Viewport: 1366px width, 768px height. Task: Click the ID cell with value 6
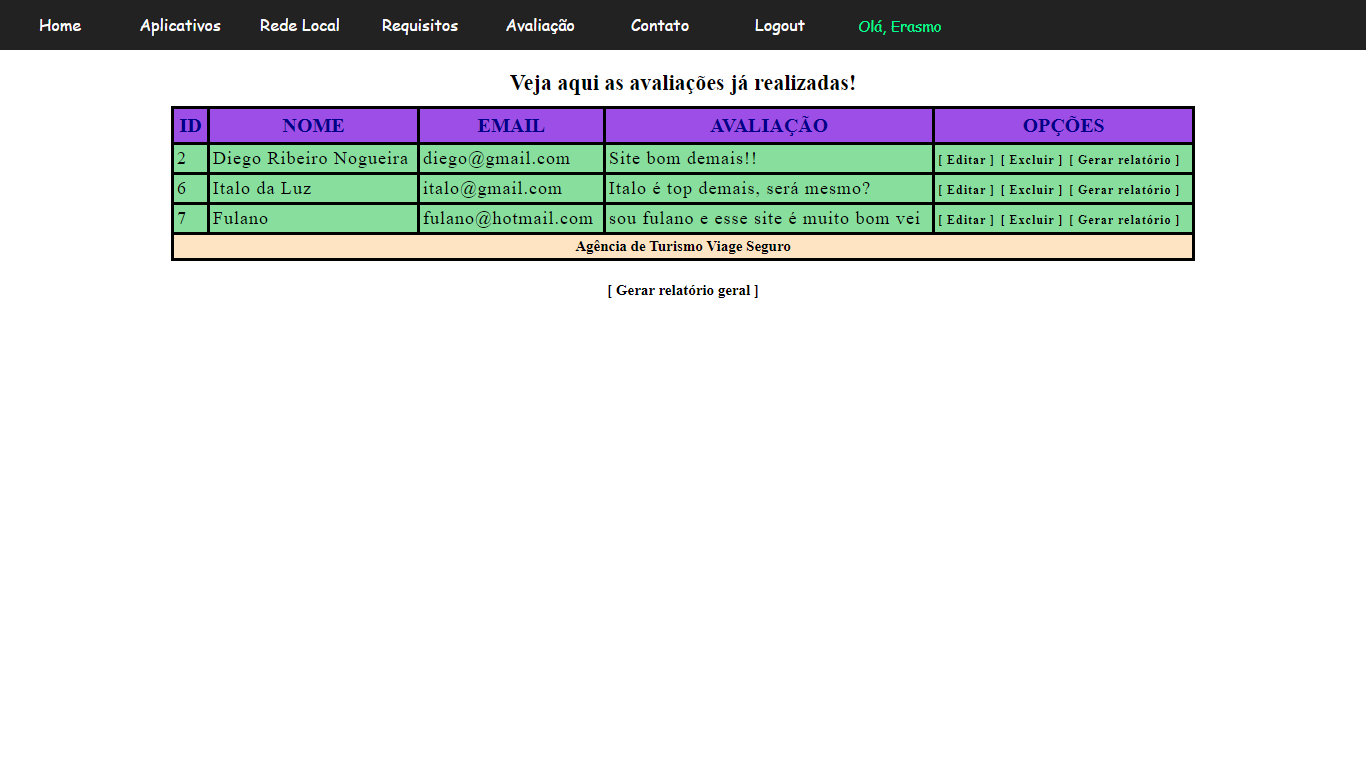190,188
